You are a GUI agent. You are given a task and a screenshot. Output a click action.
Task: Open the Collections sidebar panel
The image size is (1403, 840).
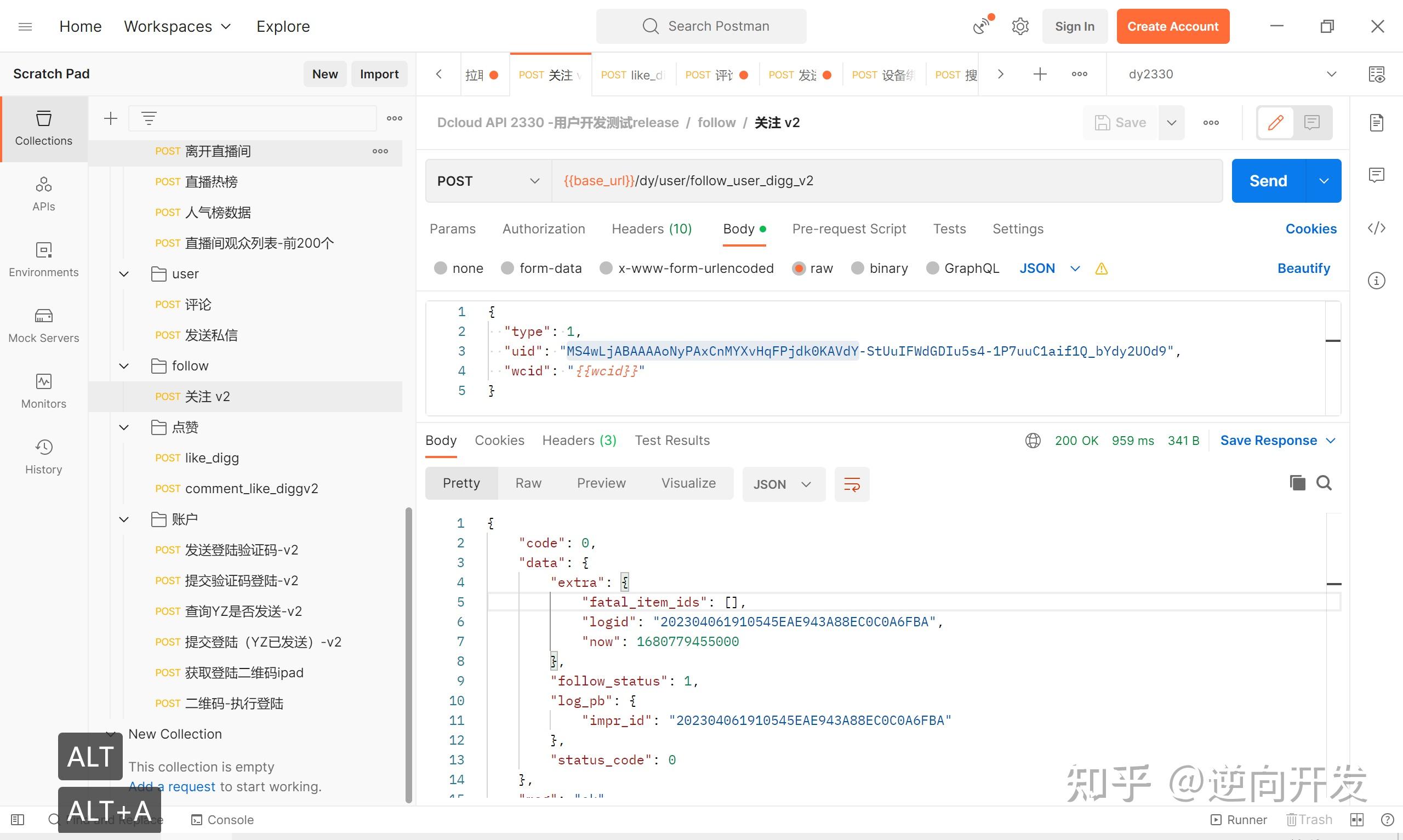pyautogui.click(x=44, y=128)
